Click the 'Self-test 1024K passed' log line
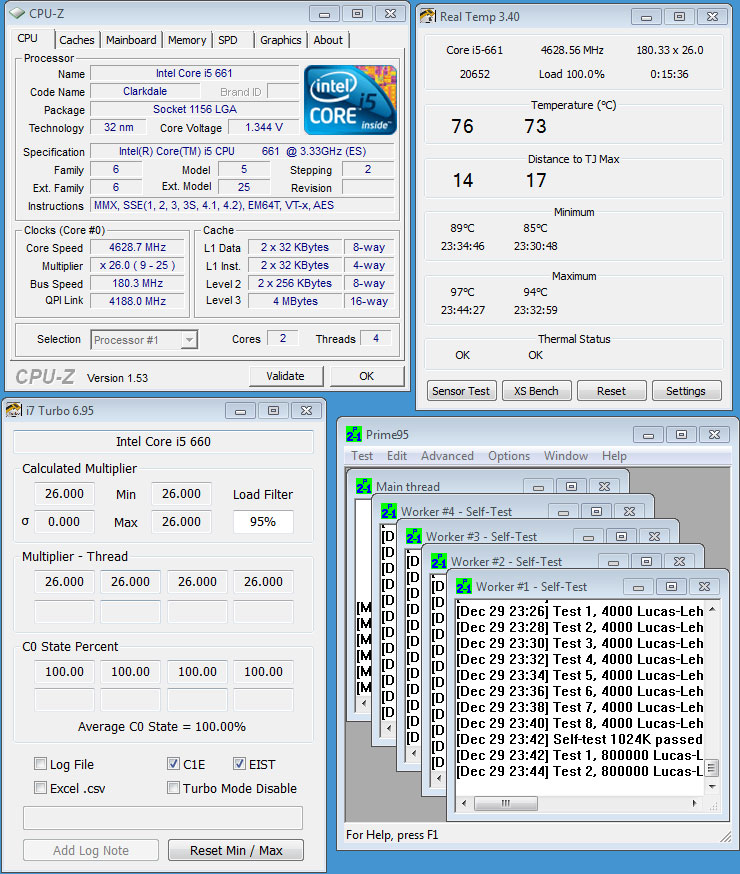This screenshot has width=740, height=874. click(580, 739)
